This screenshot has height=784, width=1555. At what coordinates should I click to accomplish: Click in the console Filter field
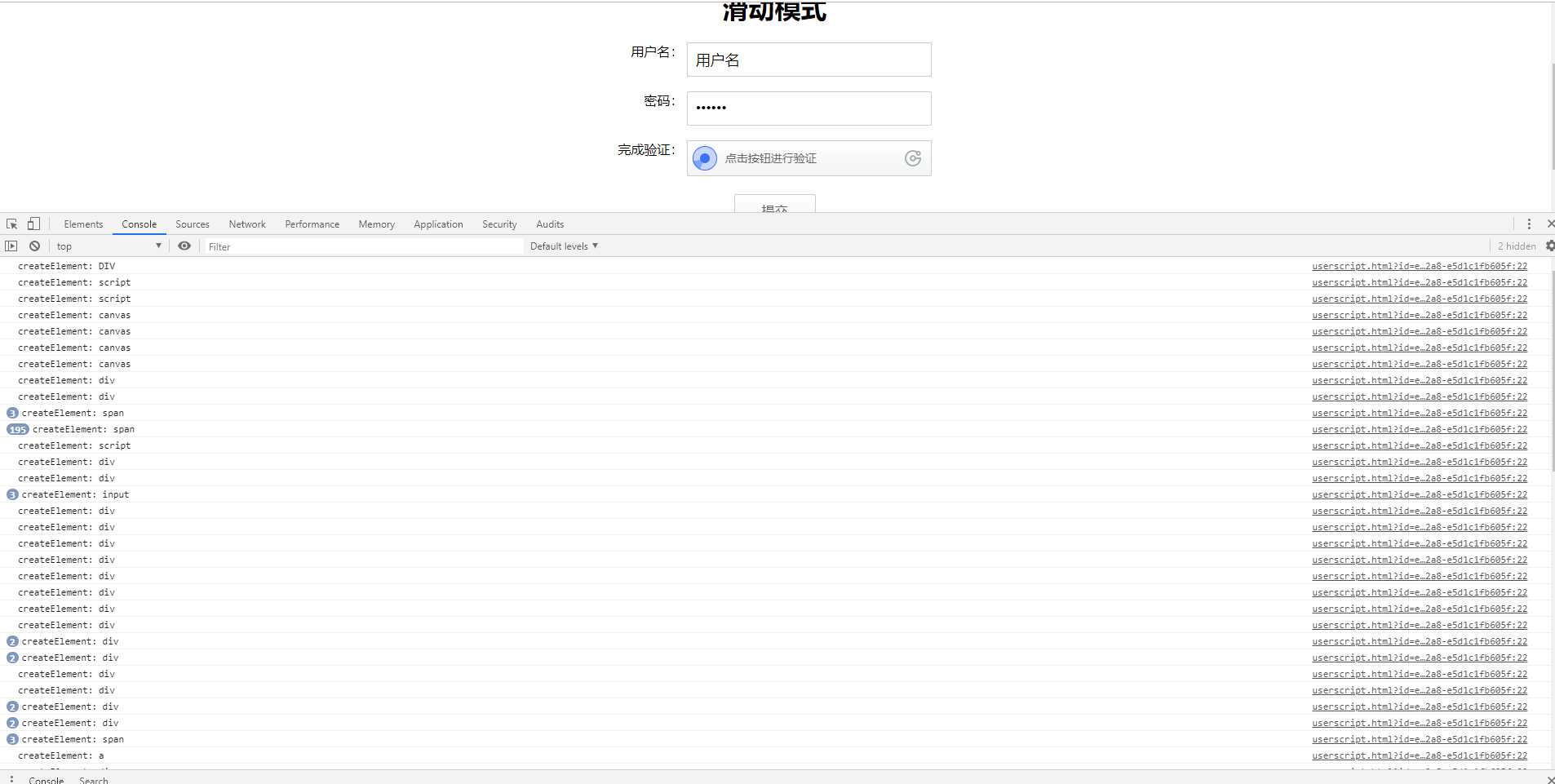tap(363, 246)
